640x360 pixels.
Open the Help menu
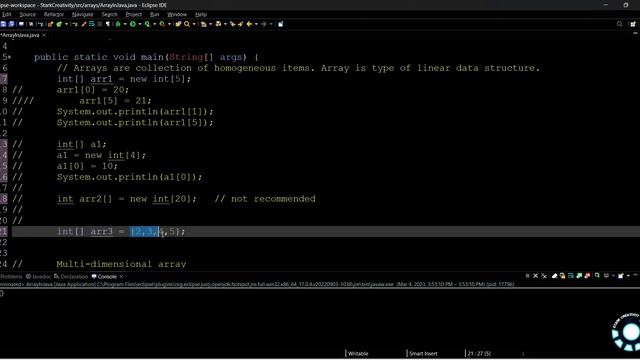pos(200,14)
